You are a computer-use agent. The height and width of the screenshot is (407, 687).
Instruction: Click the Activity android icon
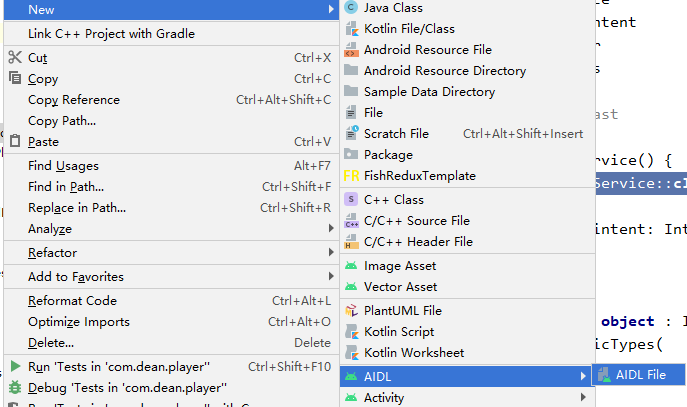pyautogui.click(x=351, y=397)
